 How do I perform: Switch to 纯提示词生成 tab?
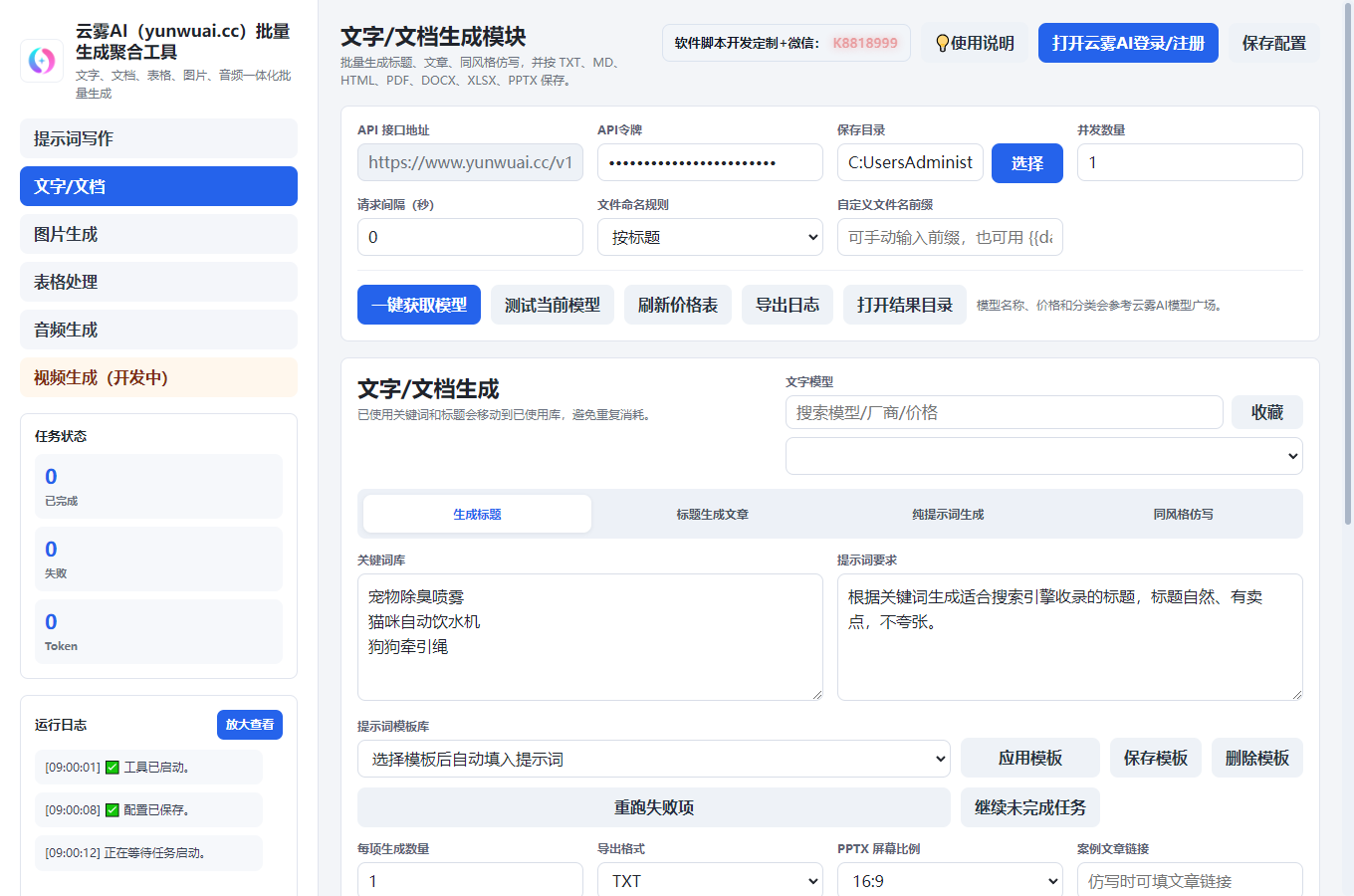948,514
